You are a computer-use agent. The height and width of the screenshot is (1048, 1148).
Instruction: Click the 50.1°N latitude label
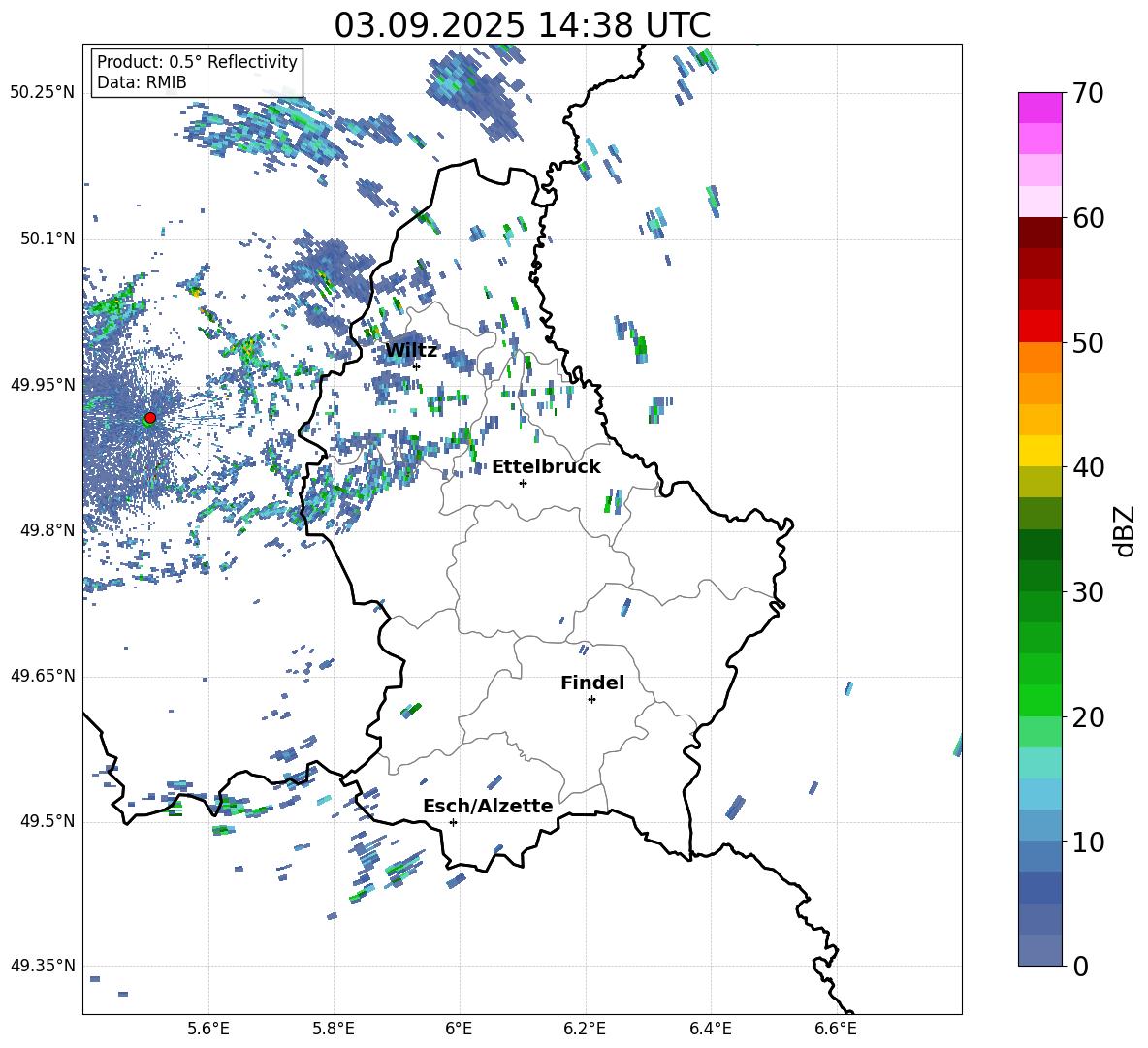[47, 238]
